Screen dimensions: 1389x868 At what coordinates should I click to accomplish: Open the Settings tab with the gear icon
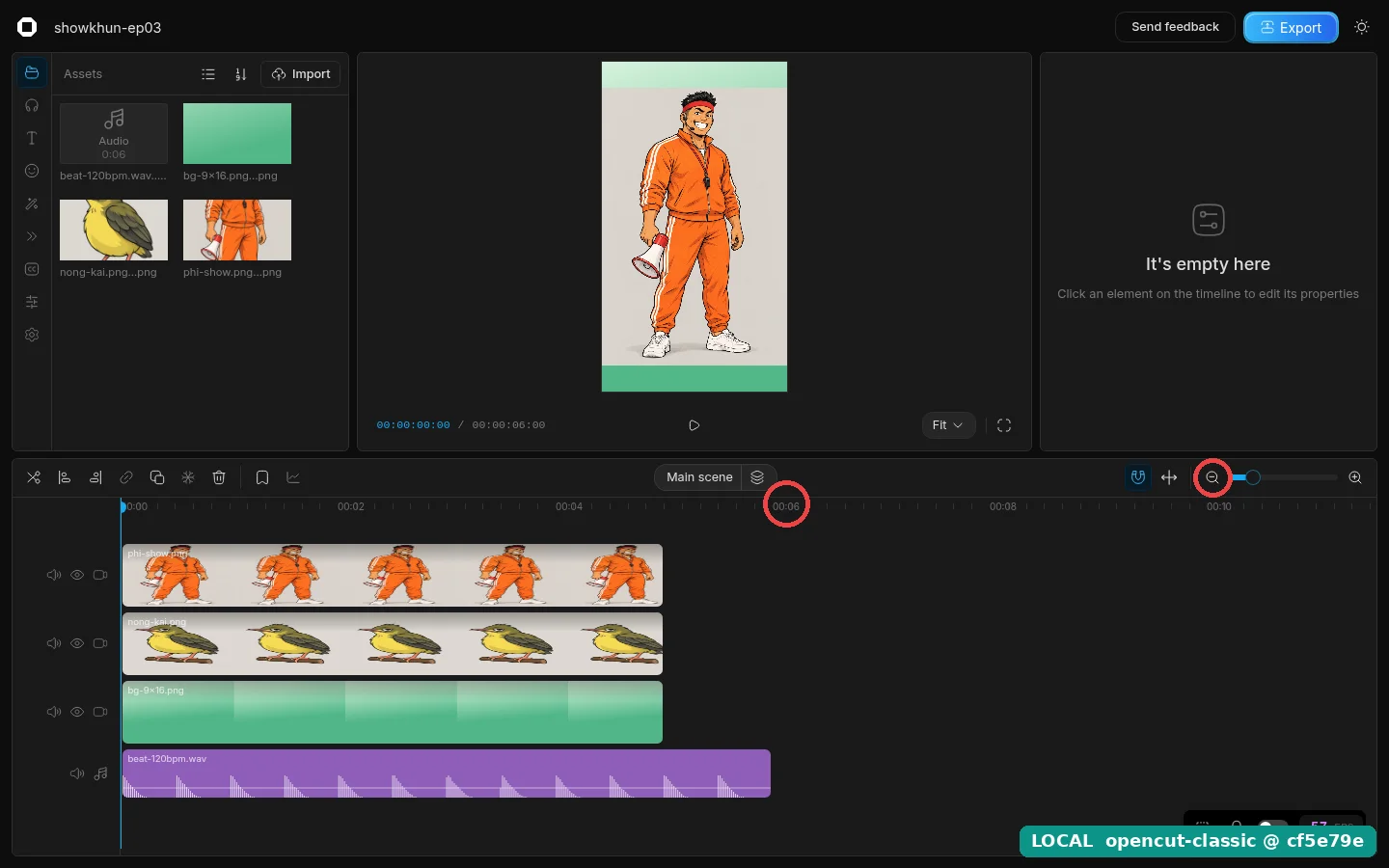(32, 335)
